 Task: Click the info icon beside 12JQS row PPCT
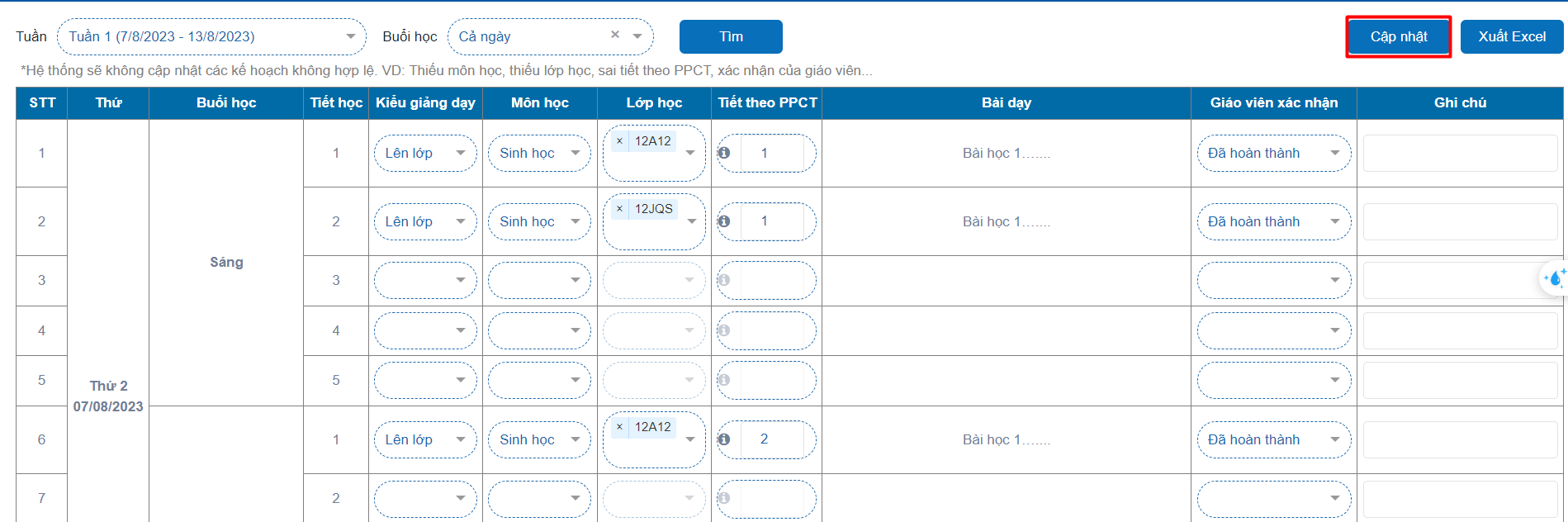724,221
